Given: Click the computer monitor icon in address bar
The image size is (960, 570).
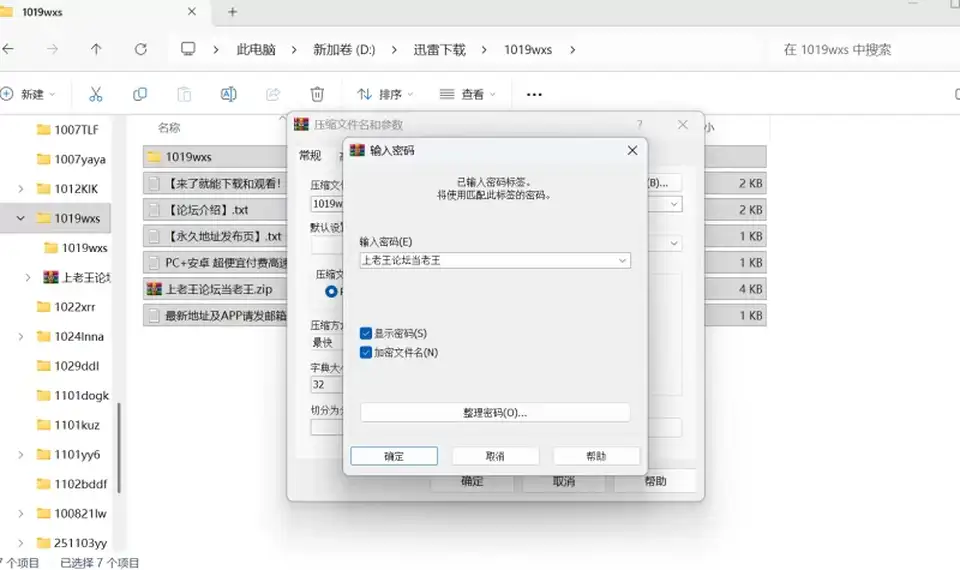Looking at the screenshot, I should click(x=188, y=49).
